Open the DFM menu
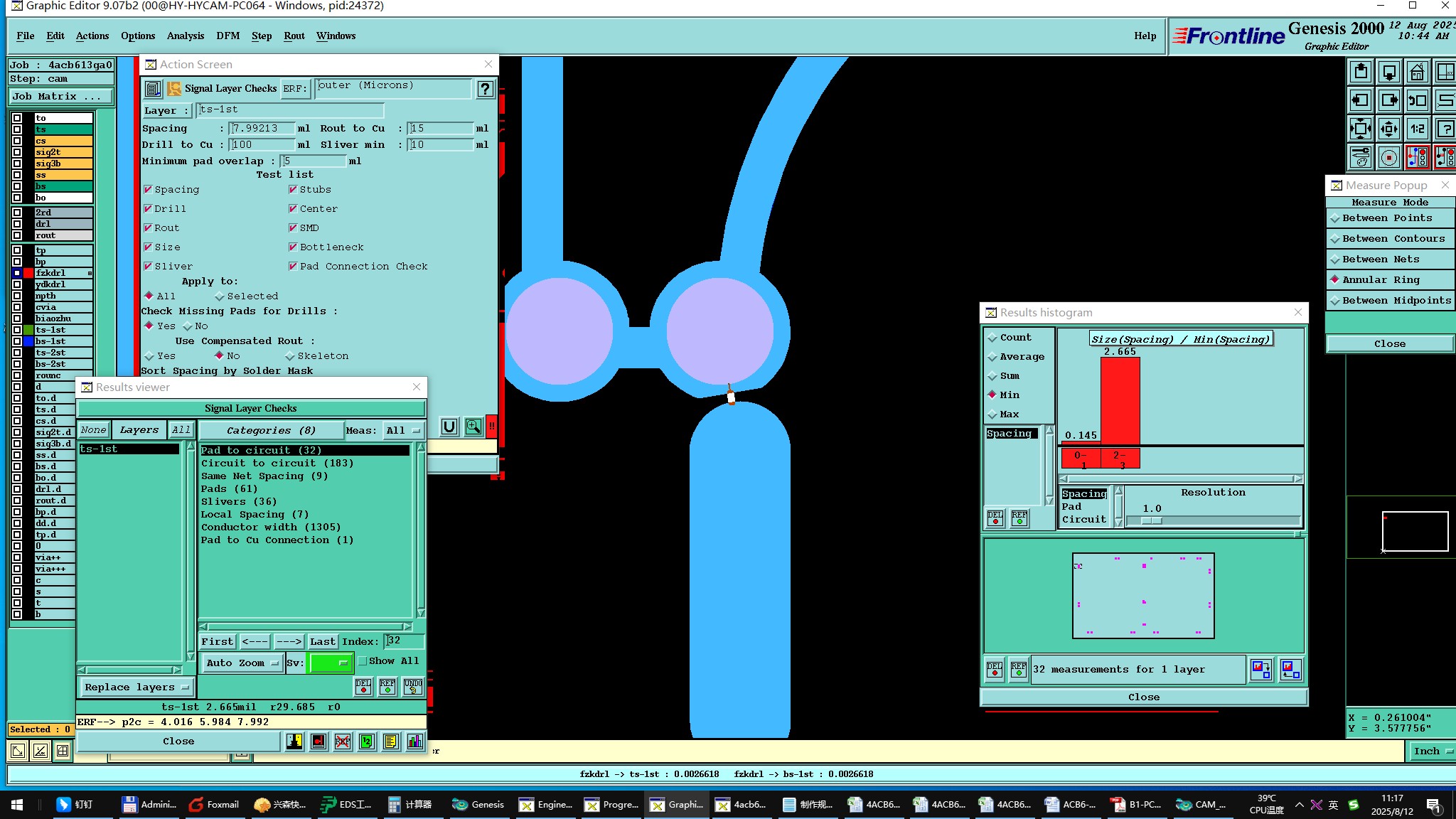This screenshot has height=819, width=1456. pos(227,36)
